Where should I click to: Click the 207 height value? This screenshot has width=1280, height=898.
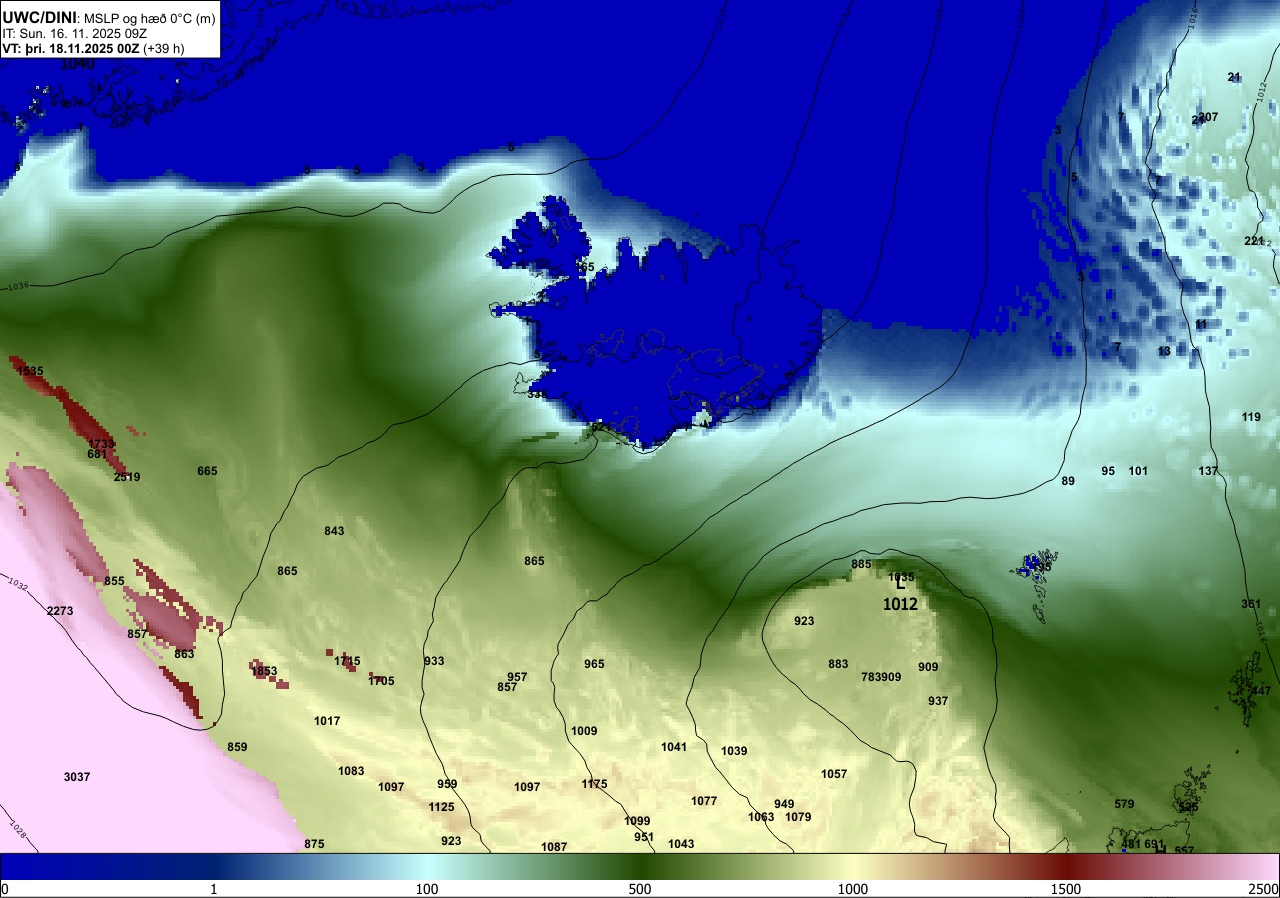pyautogui.click(x=1208, y=117)
